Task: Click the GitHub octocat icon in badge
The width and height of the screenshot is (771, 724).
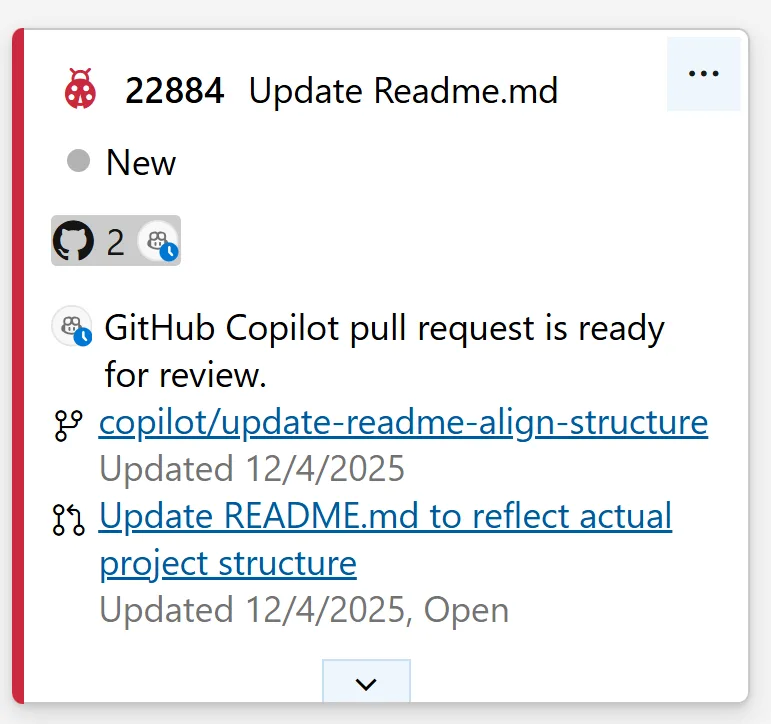Action: coord(74,241)
